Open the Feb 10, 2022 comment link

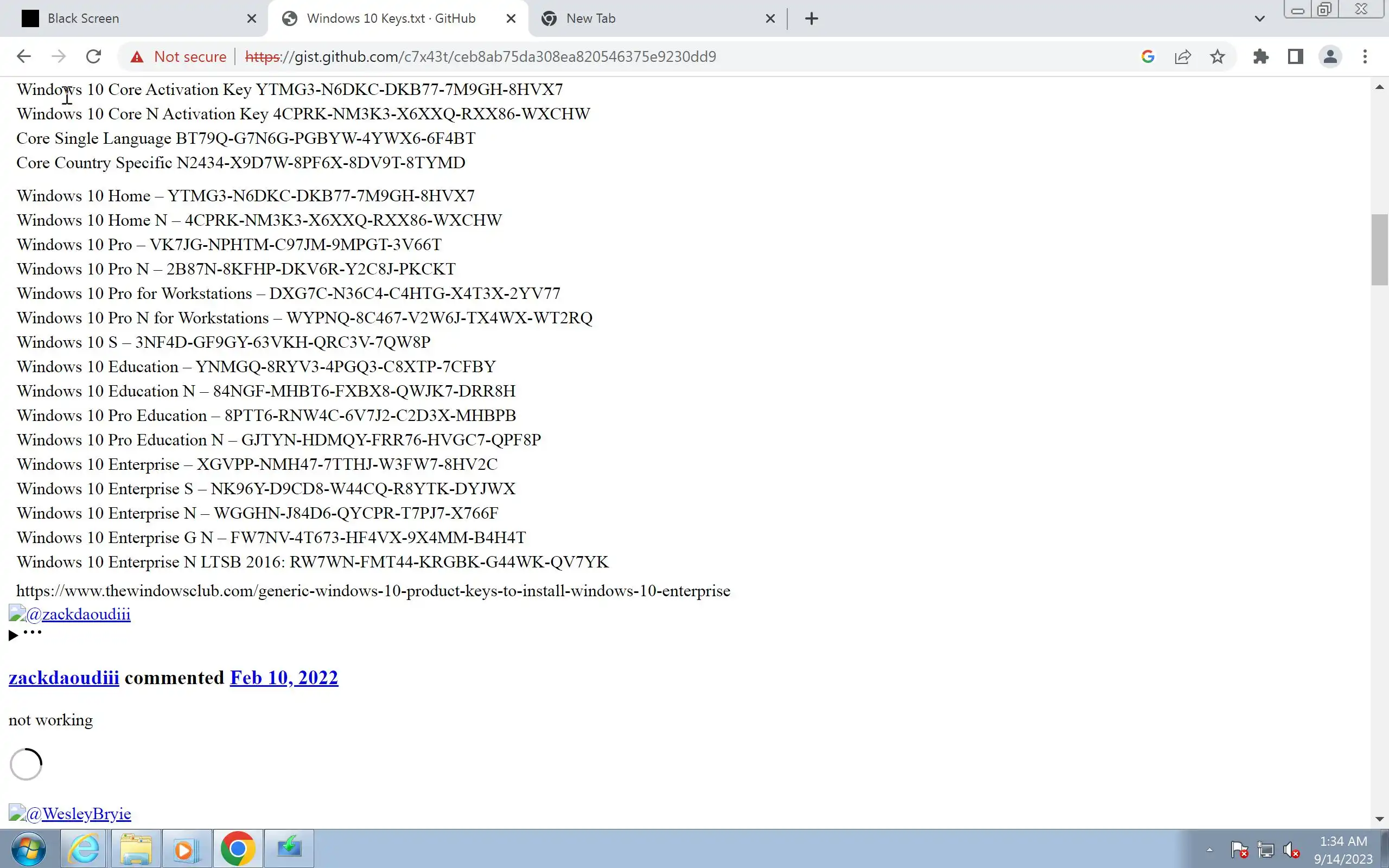284,678
